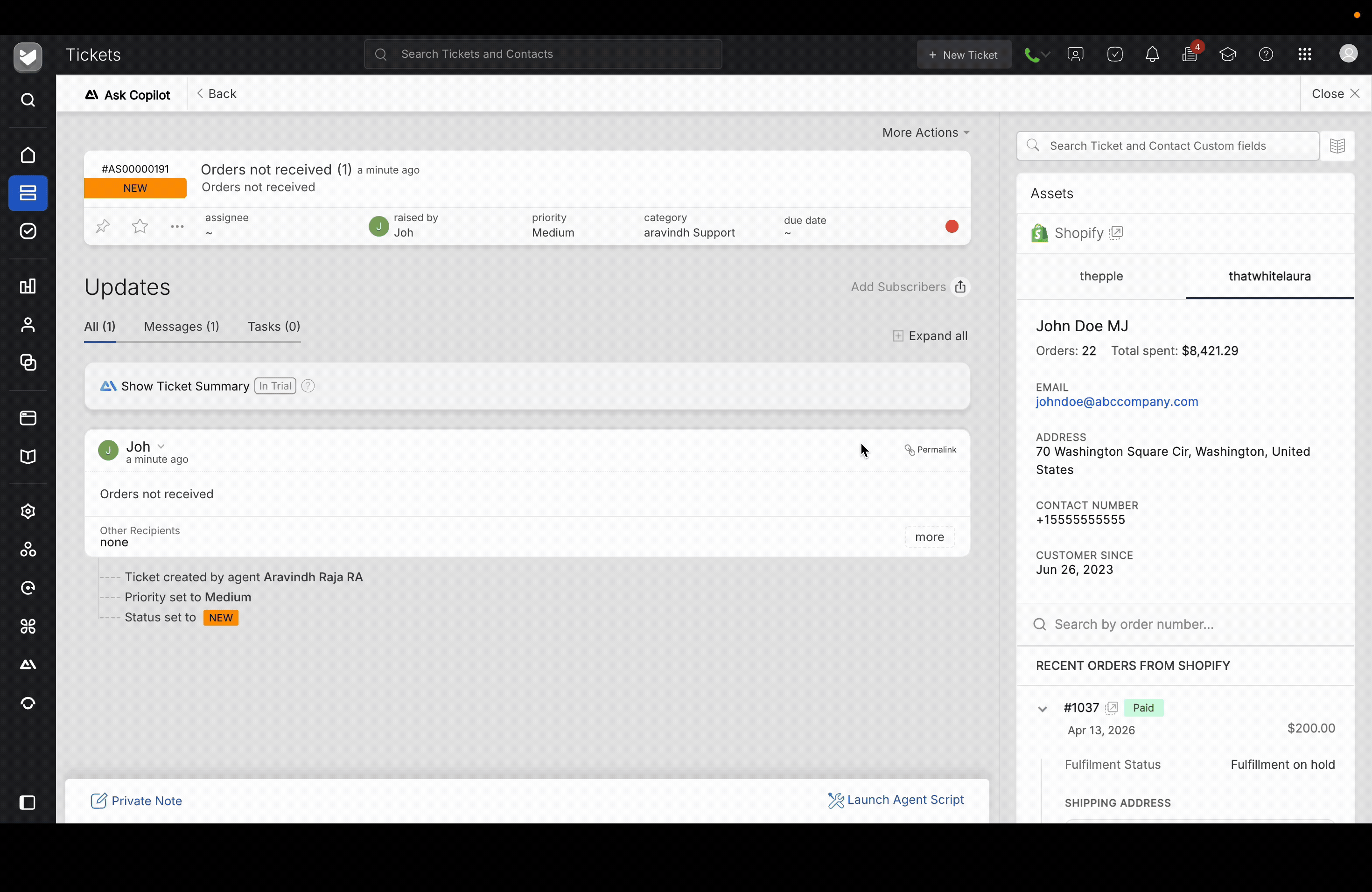Toggle the sidebar collapse panel icon

[28, 803]
